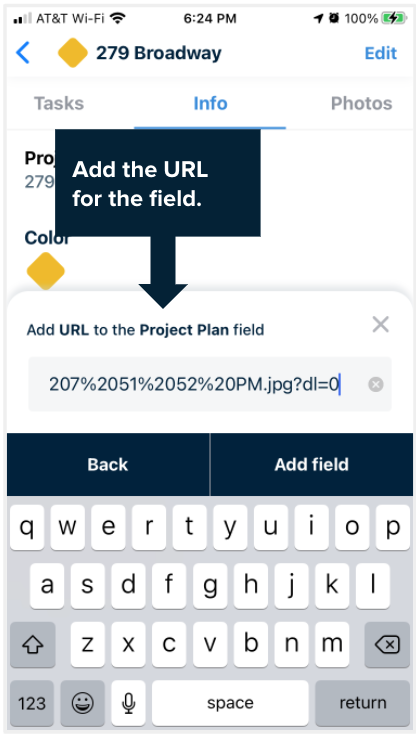Select the yellow Color swatch
Viewport: 416px width, 736px height.
point(46,271)
